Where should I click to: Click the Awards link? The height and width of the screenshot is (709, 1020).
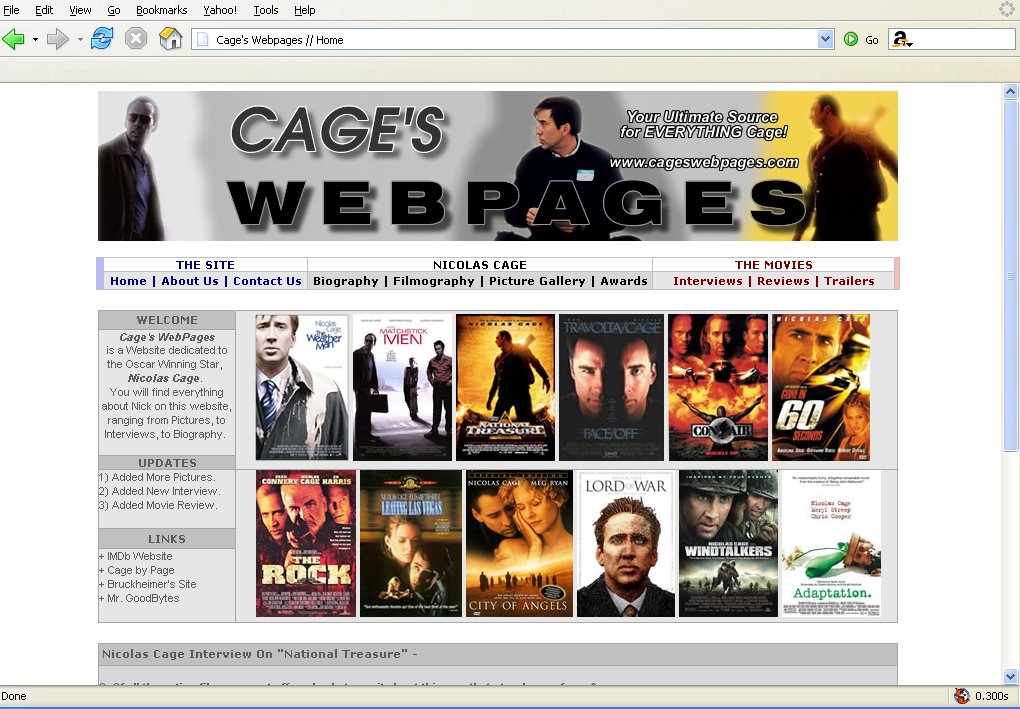point(624,281)
